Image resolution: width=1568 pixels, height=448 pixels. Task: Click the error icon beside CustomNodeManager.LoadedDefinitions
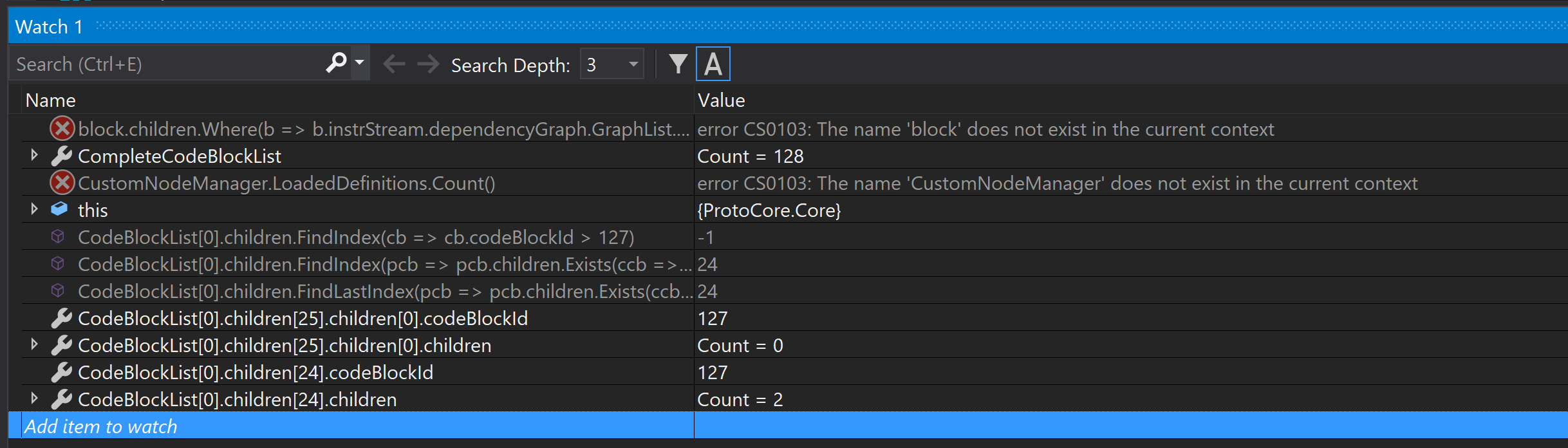click(62, 183)
